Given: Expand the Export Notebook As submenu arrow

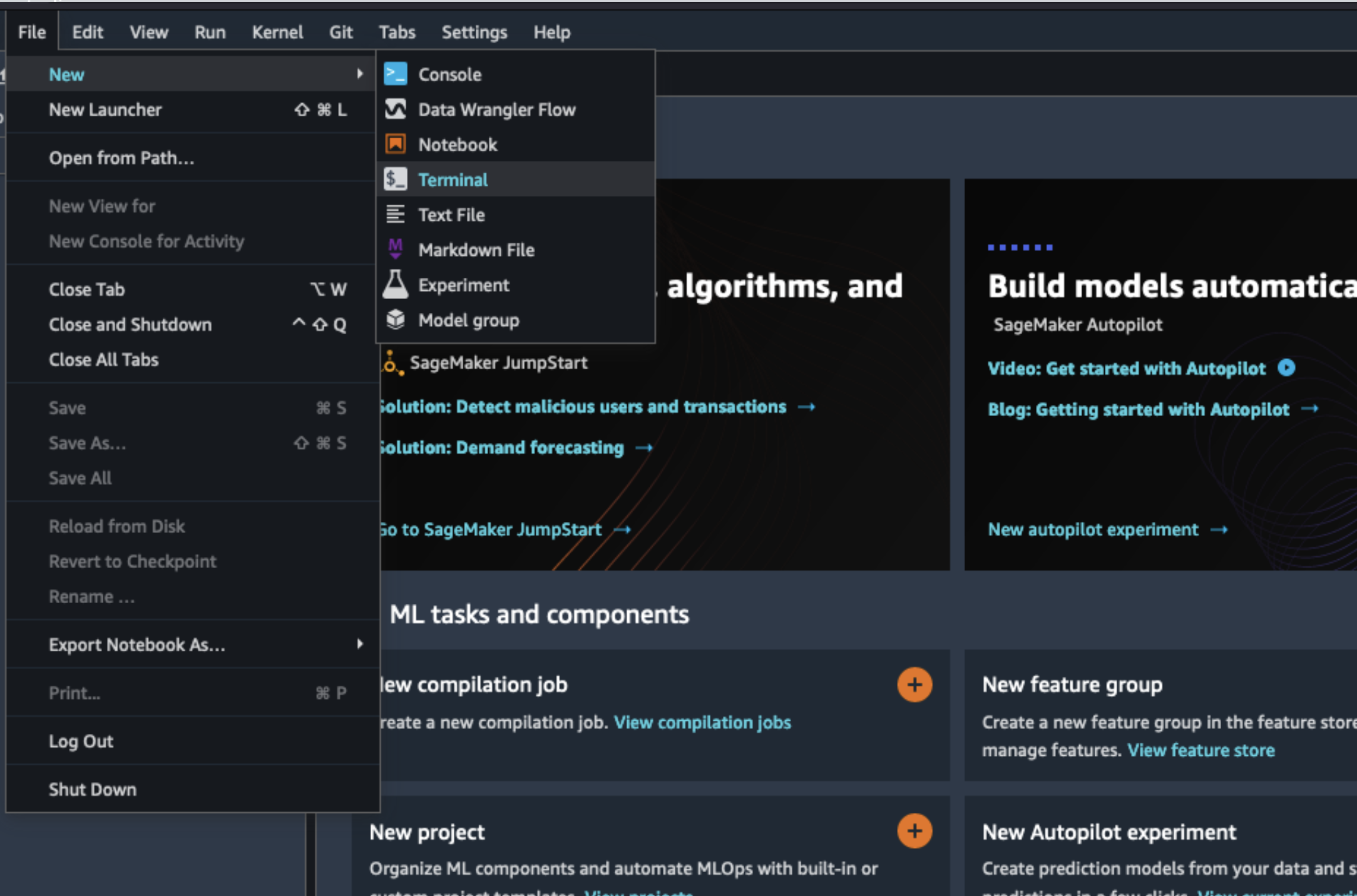Looking at the screenshot, I should click(x=360, y=644).
